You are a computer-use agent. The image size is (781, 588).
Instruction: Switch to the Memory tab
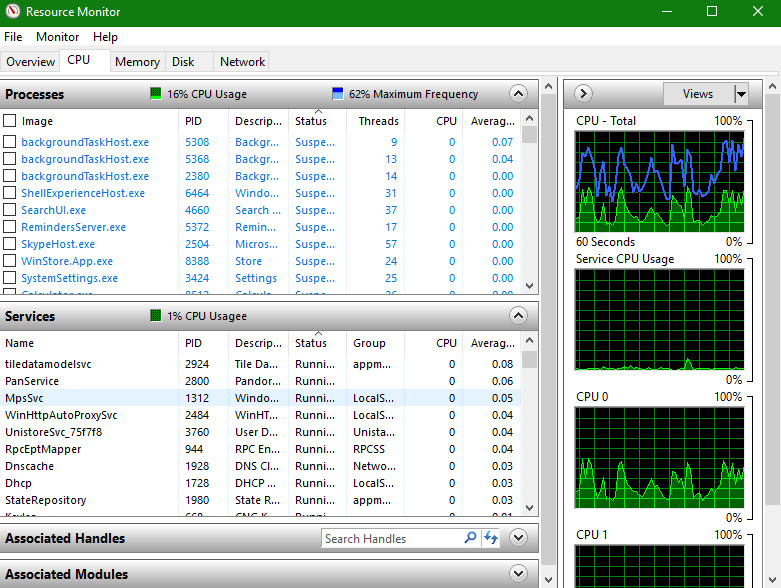coord(137,62)
